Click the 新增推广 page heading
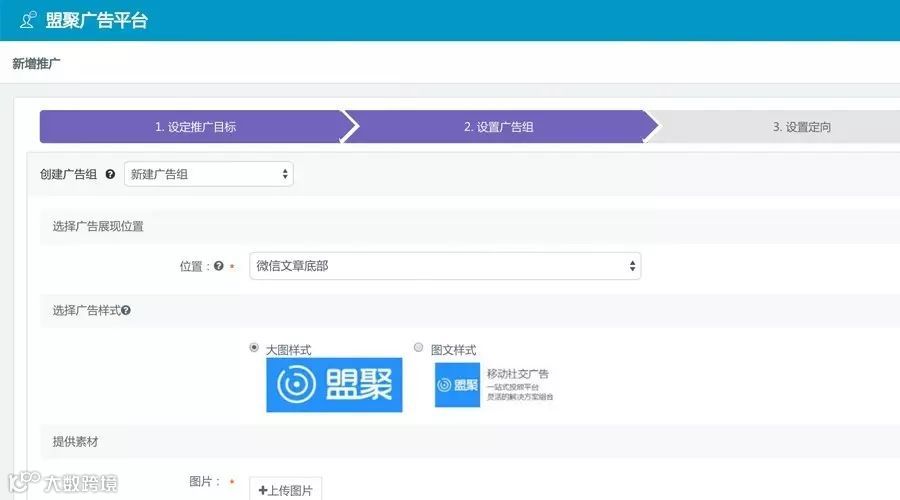This screenshot has height=500, width=900. pos(36,64)
